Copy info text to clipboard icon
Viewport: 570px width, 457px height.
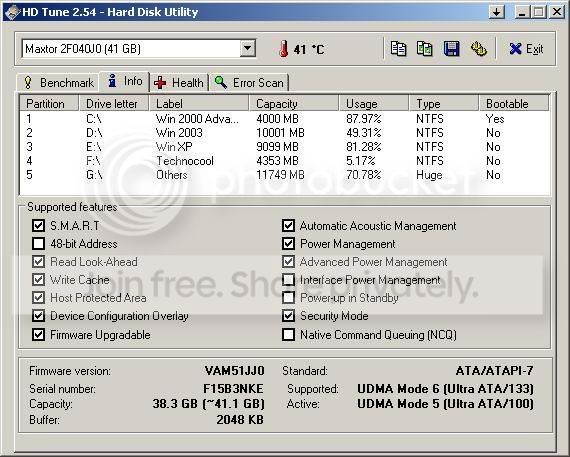398,49
